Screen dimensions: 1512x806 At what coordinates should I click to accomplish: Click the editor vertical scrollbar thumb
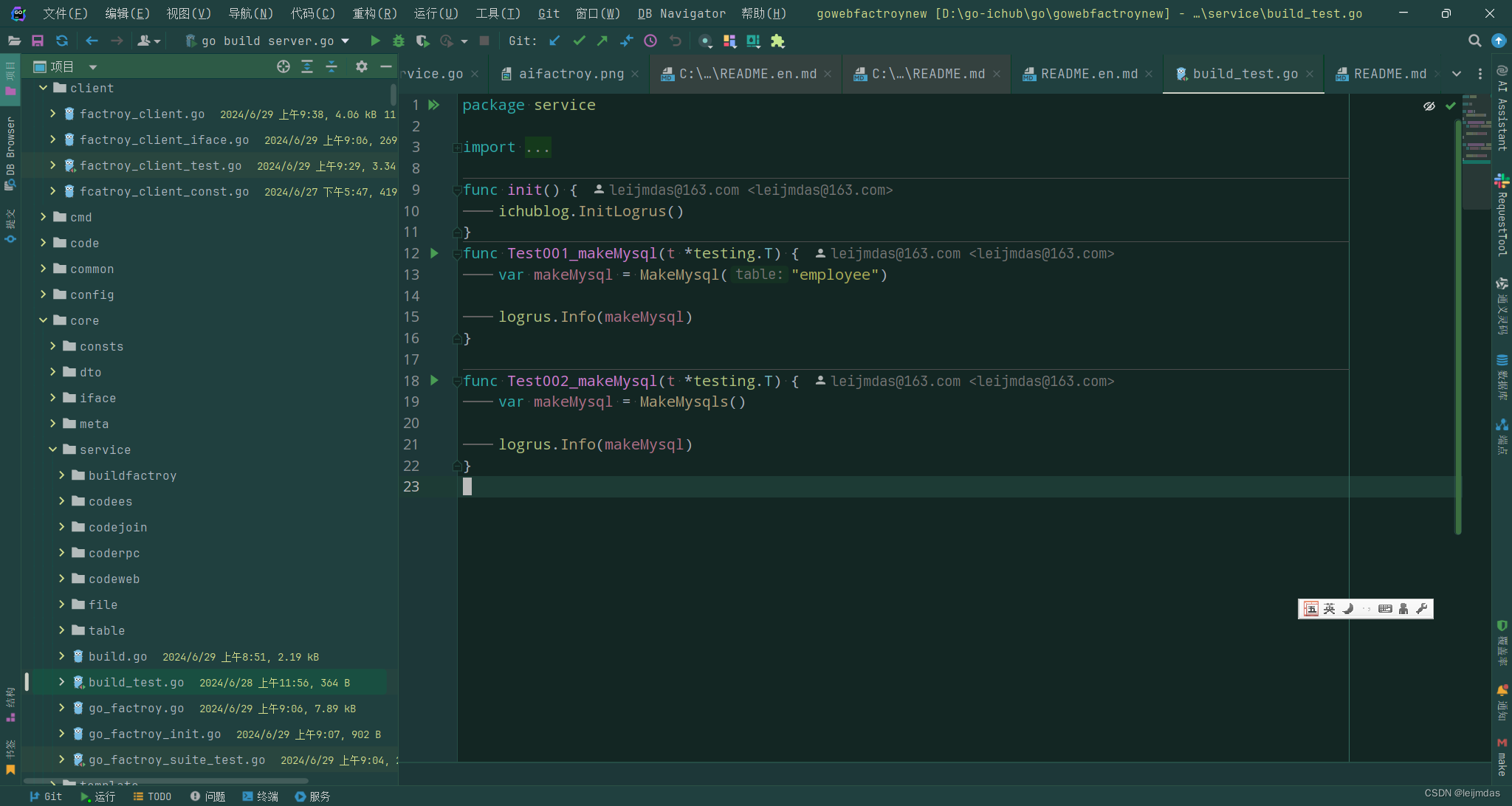[x=1458, y=325]
